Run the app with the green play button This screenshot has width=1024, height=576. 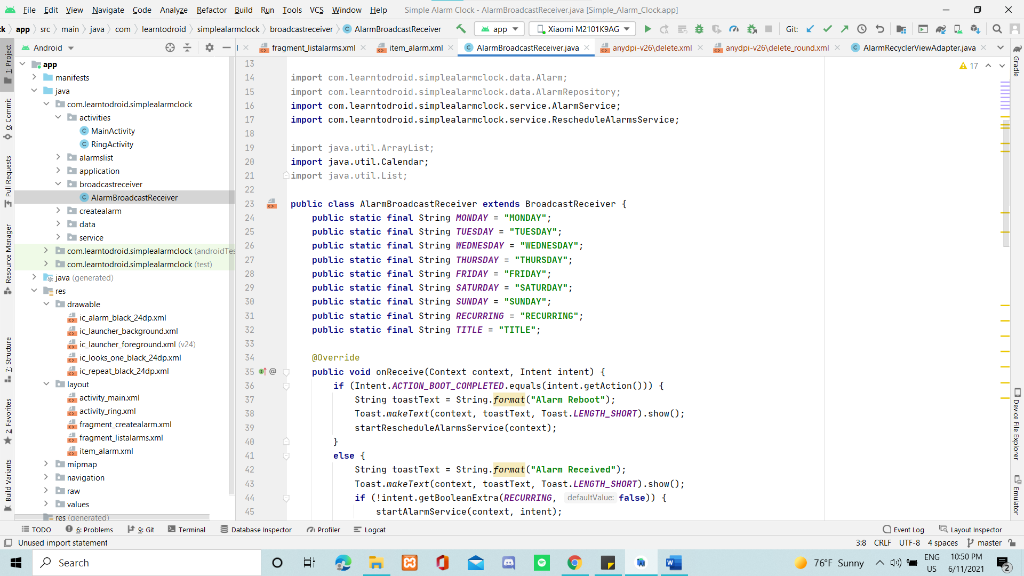pyautogui.click(x=647, y=28)
